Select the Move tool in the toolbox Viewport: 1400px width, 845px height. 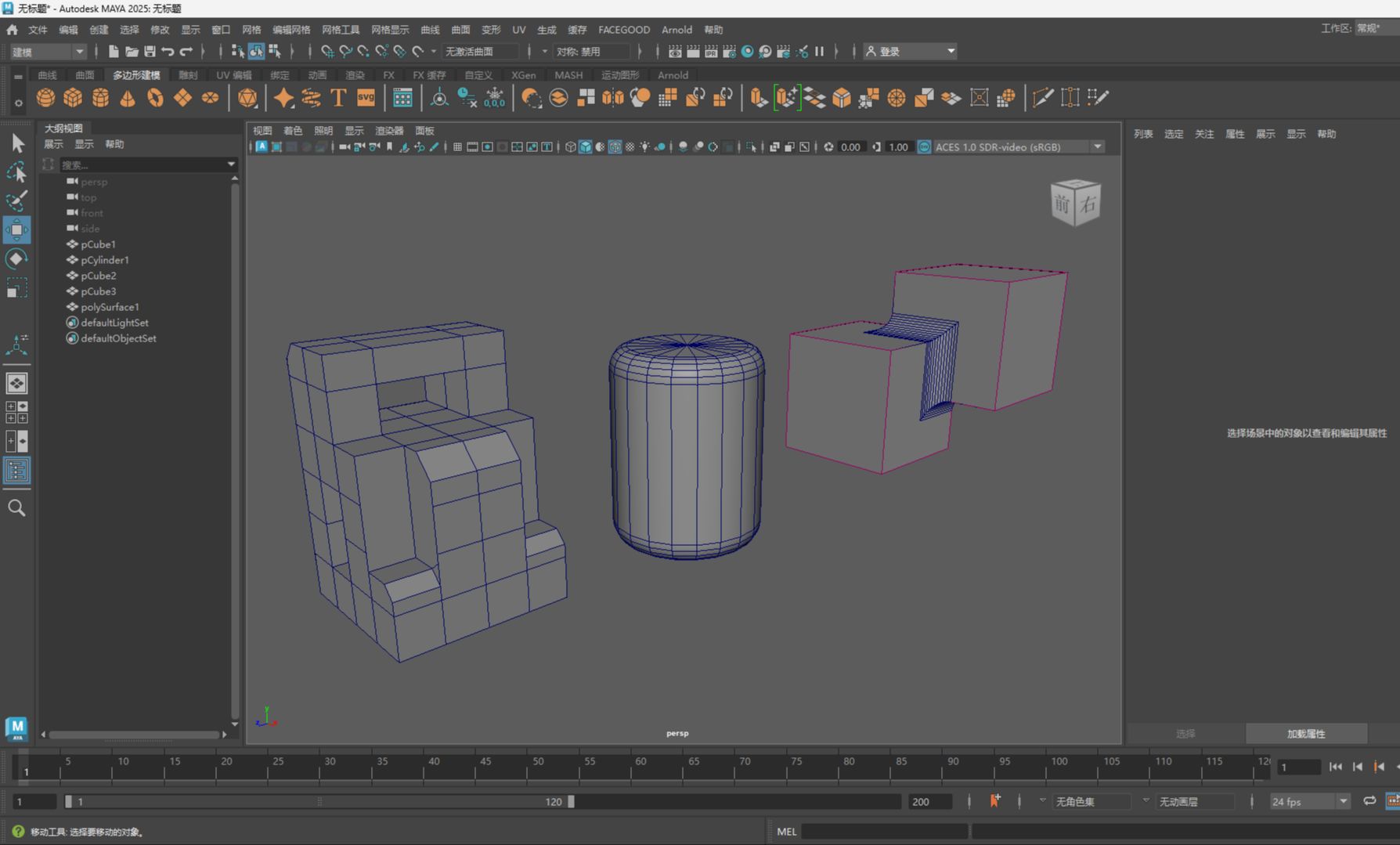coord(16,230)
